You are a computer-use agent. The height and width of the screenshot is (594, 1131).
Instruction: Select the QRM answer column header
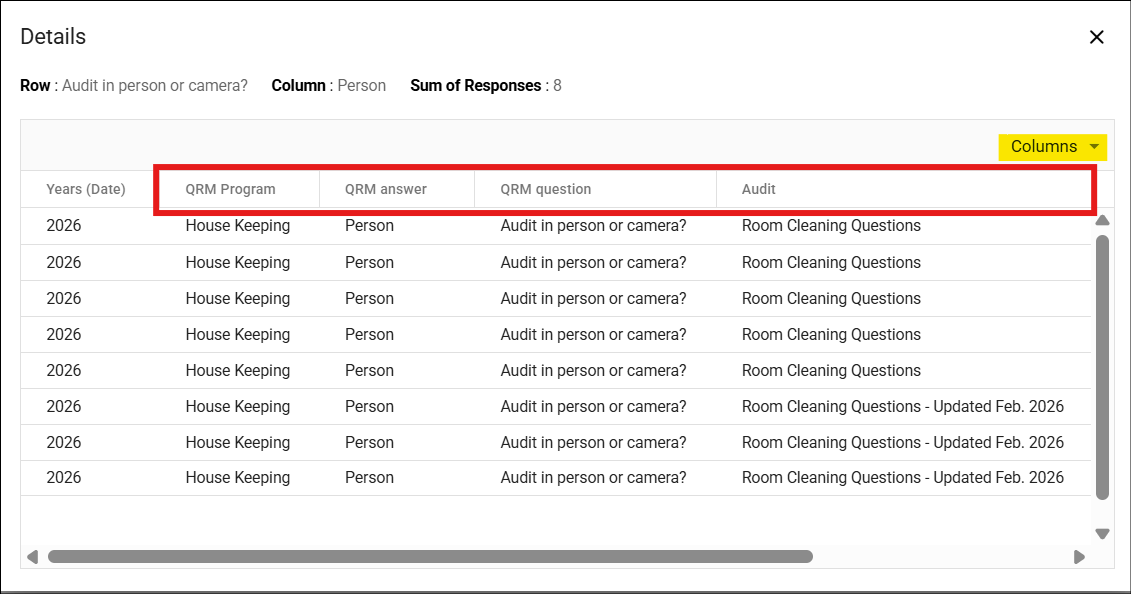pos(386,189)
